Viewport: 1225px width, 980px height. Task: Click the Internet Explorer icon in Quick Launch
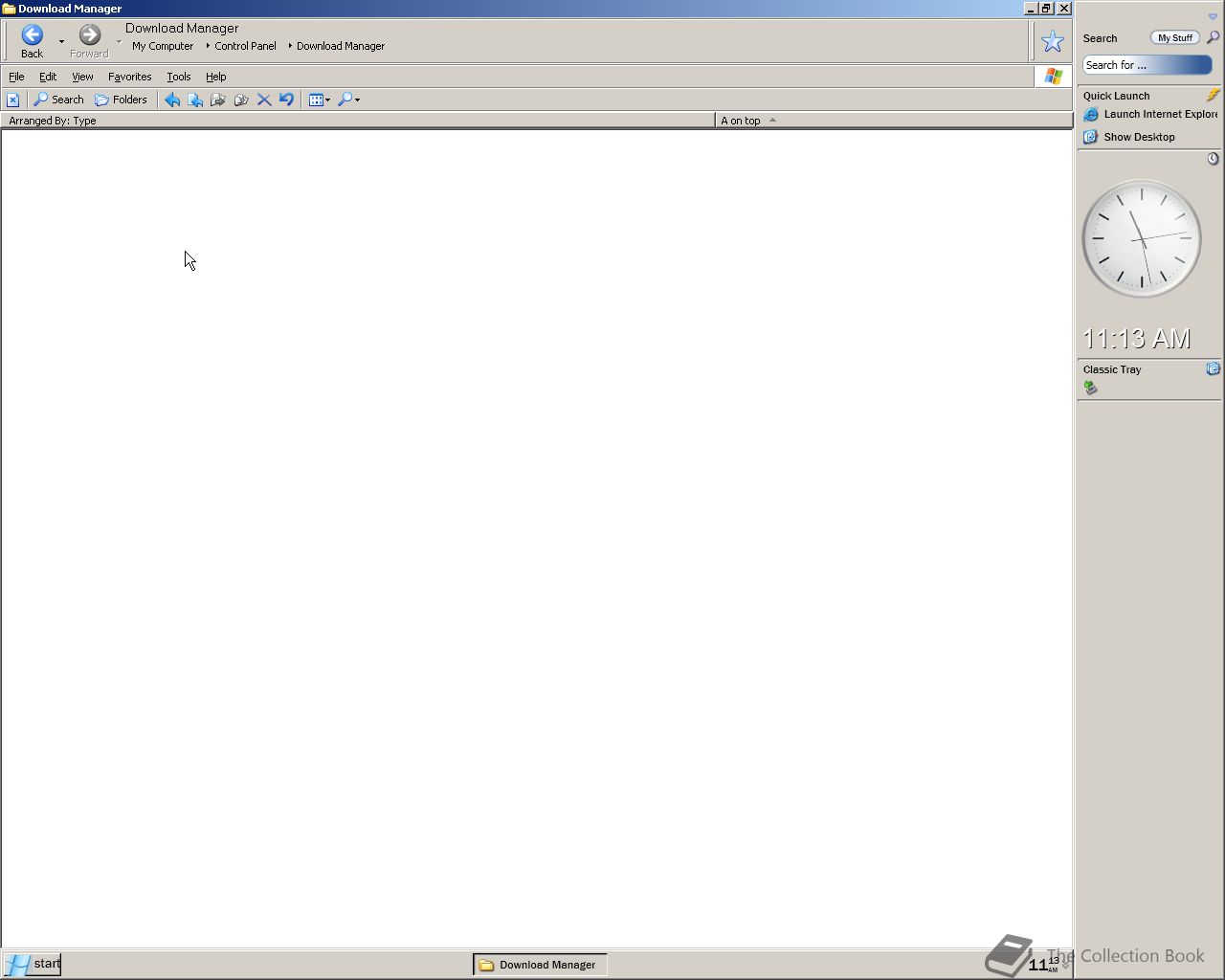coord(1090,114)
